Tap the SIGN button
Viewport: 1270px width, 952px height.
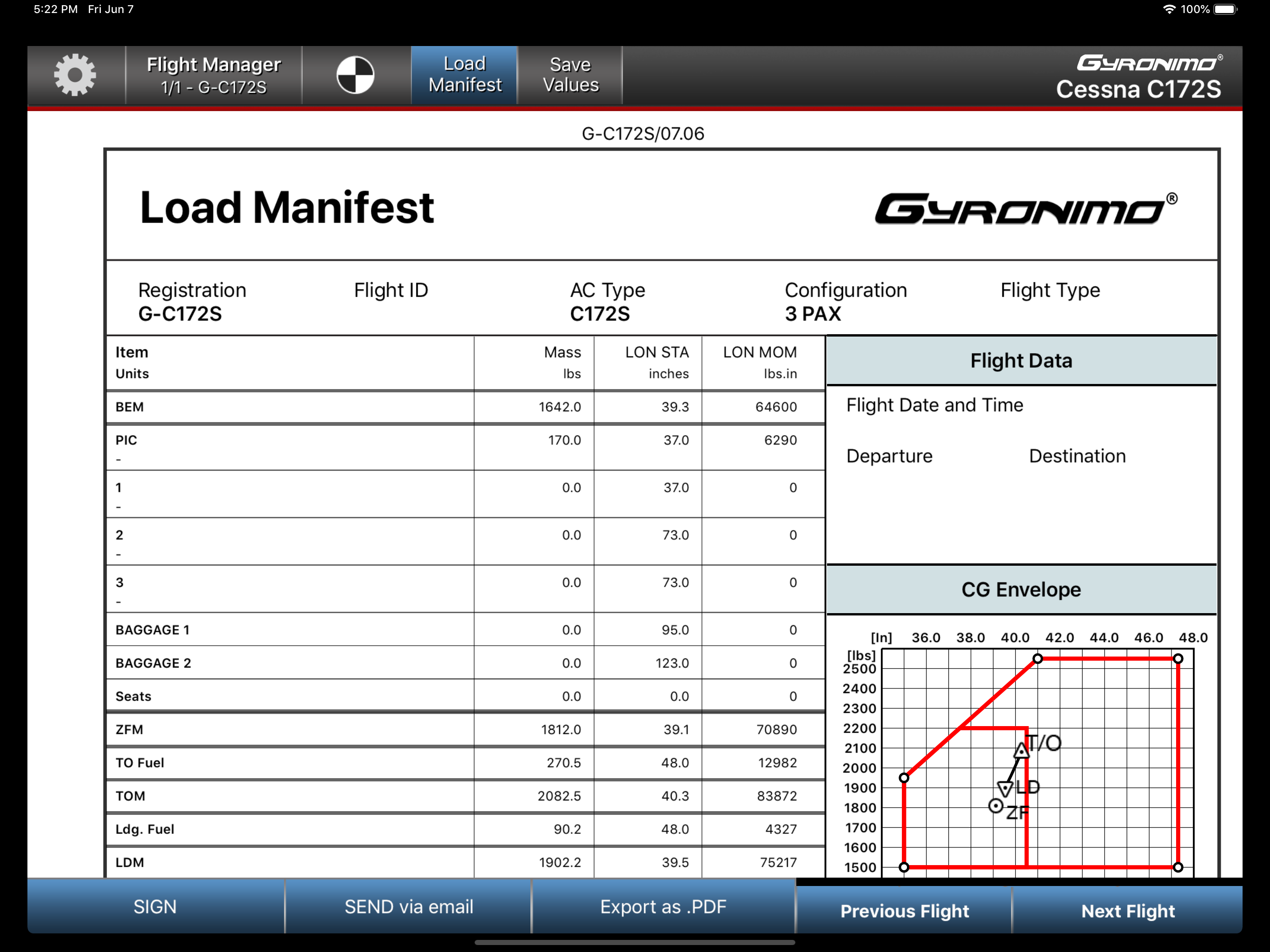pos(155,906)
